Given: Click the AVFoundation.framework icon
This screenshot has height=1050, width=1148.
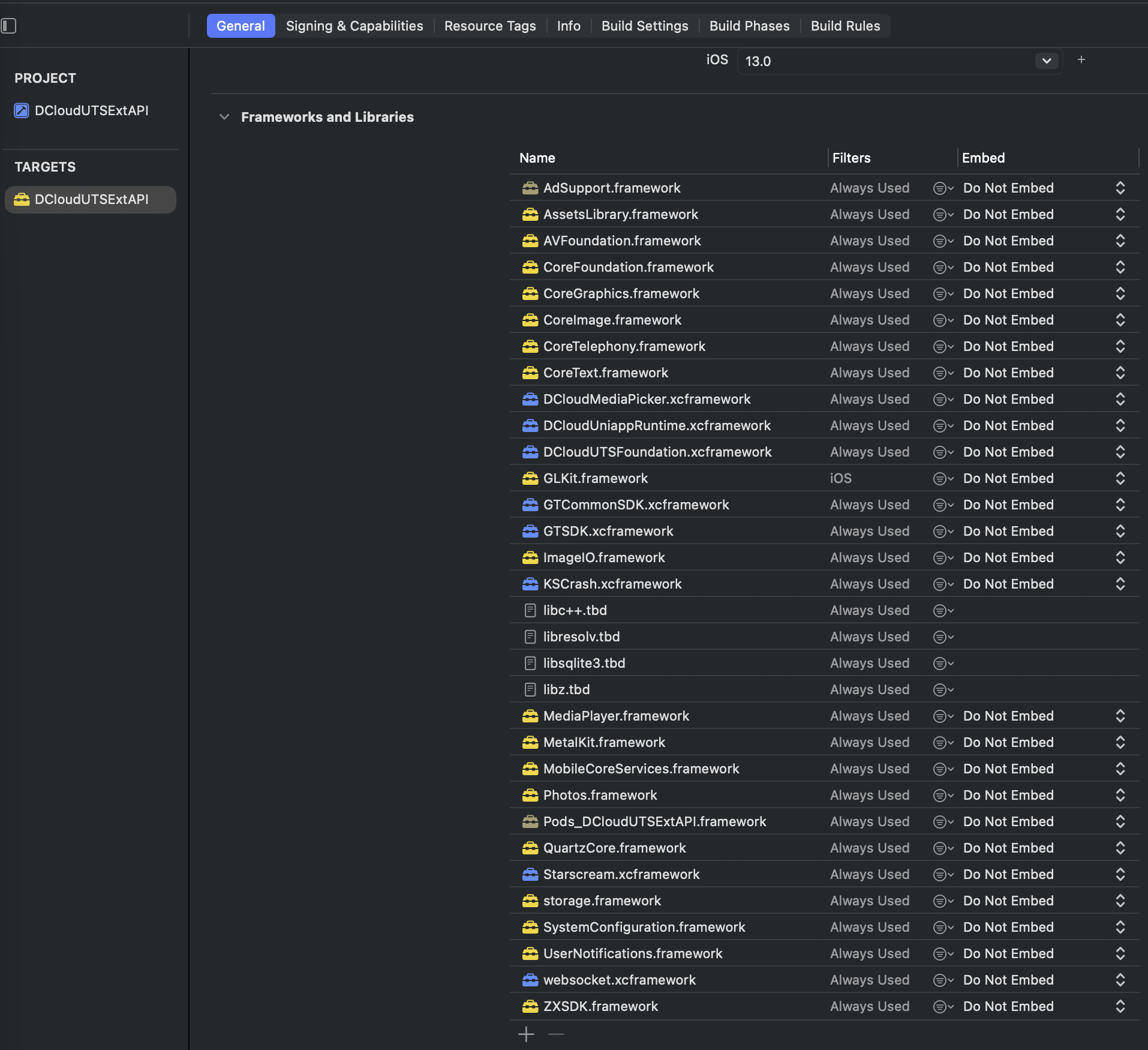Looking at the screenshot, I should (530, 241).
